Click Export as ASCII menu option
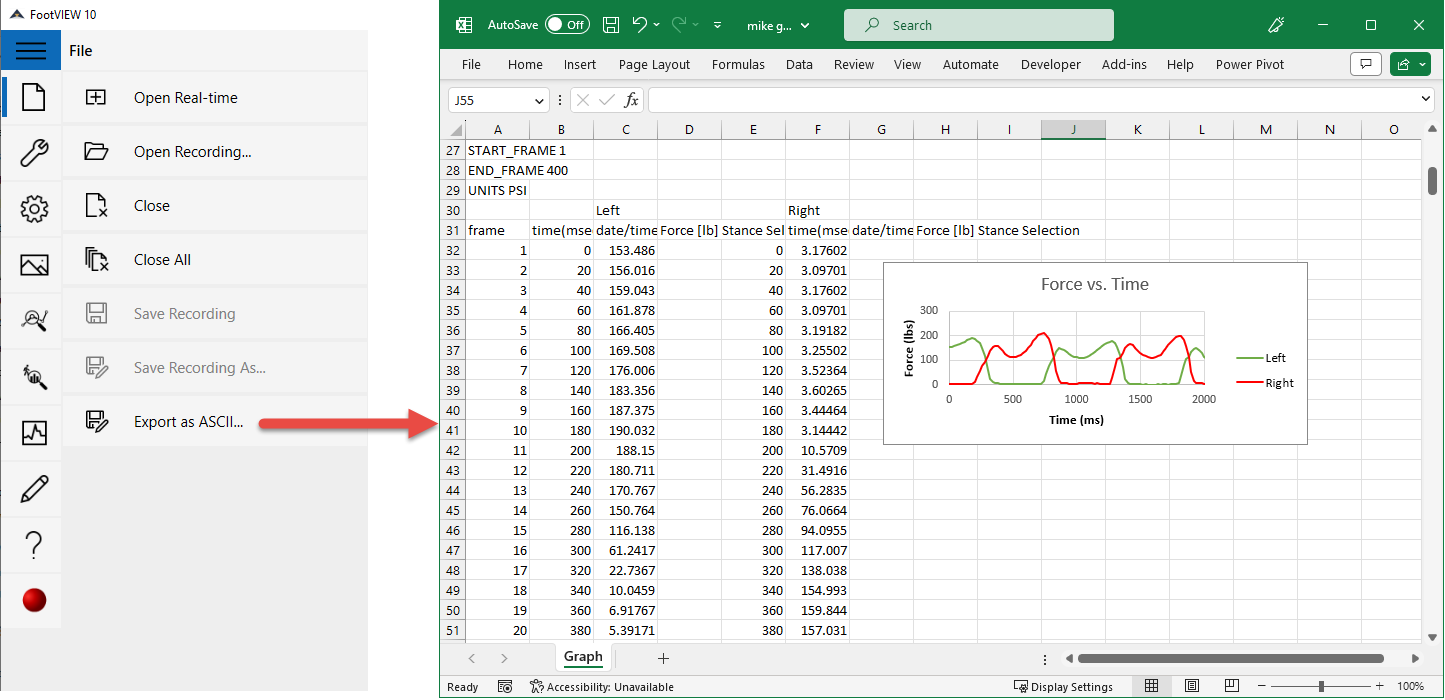This screenshot has height=700, width=1445. [x=188, y=422]
